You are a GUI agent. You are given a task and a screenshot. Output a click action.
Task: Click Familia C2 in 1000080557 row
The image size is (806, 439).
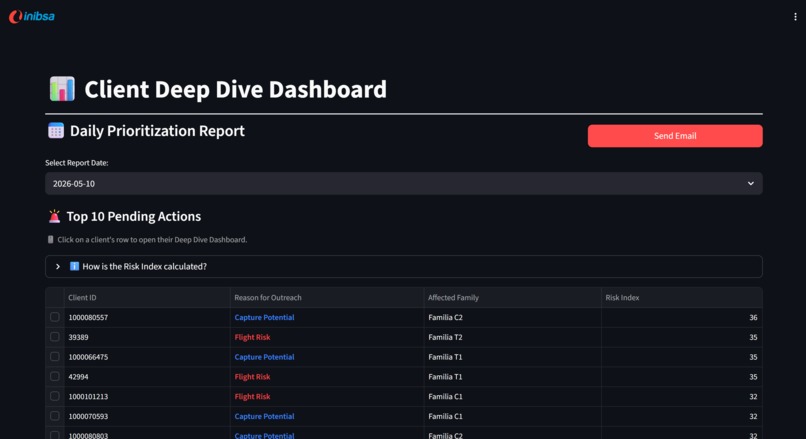[445, 318]
